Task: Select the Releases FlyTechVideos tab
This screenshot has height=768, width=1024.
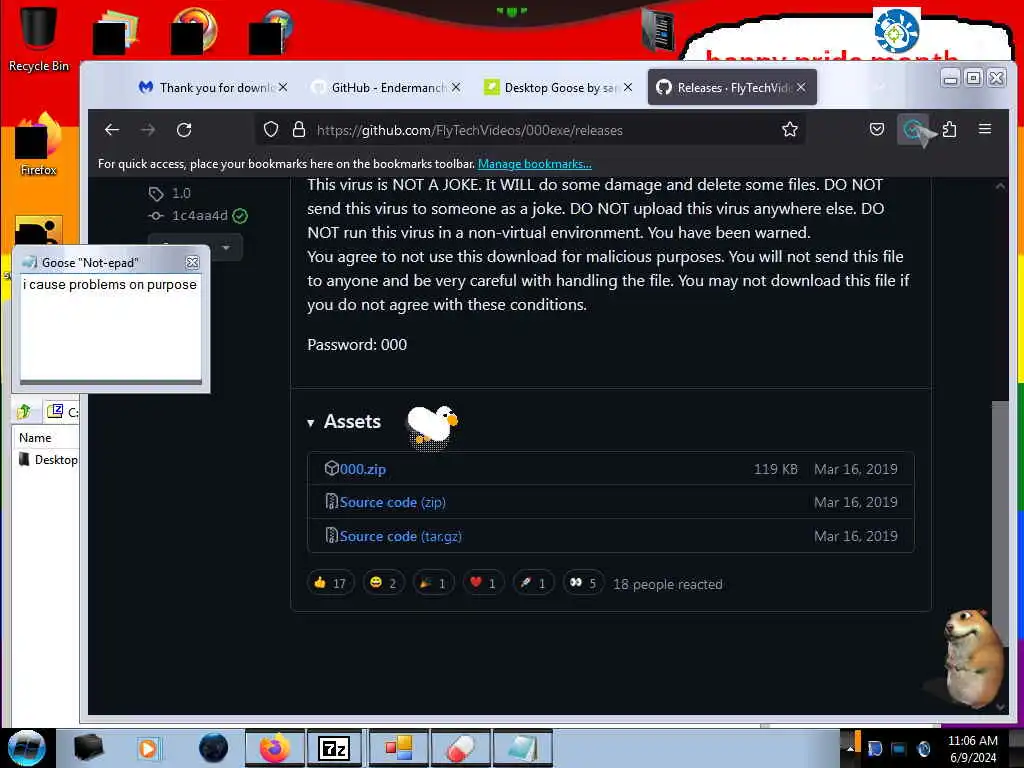Action: [x=731, y=88]
